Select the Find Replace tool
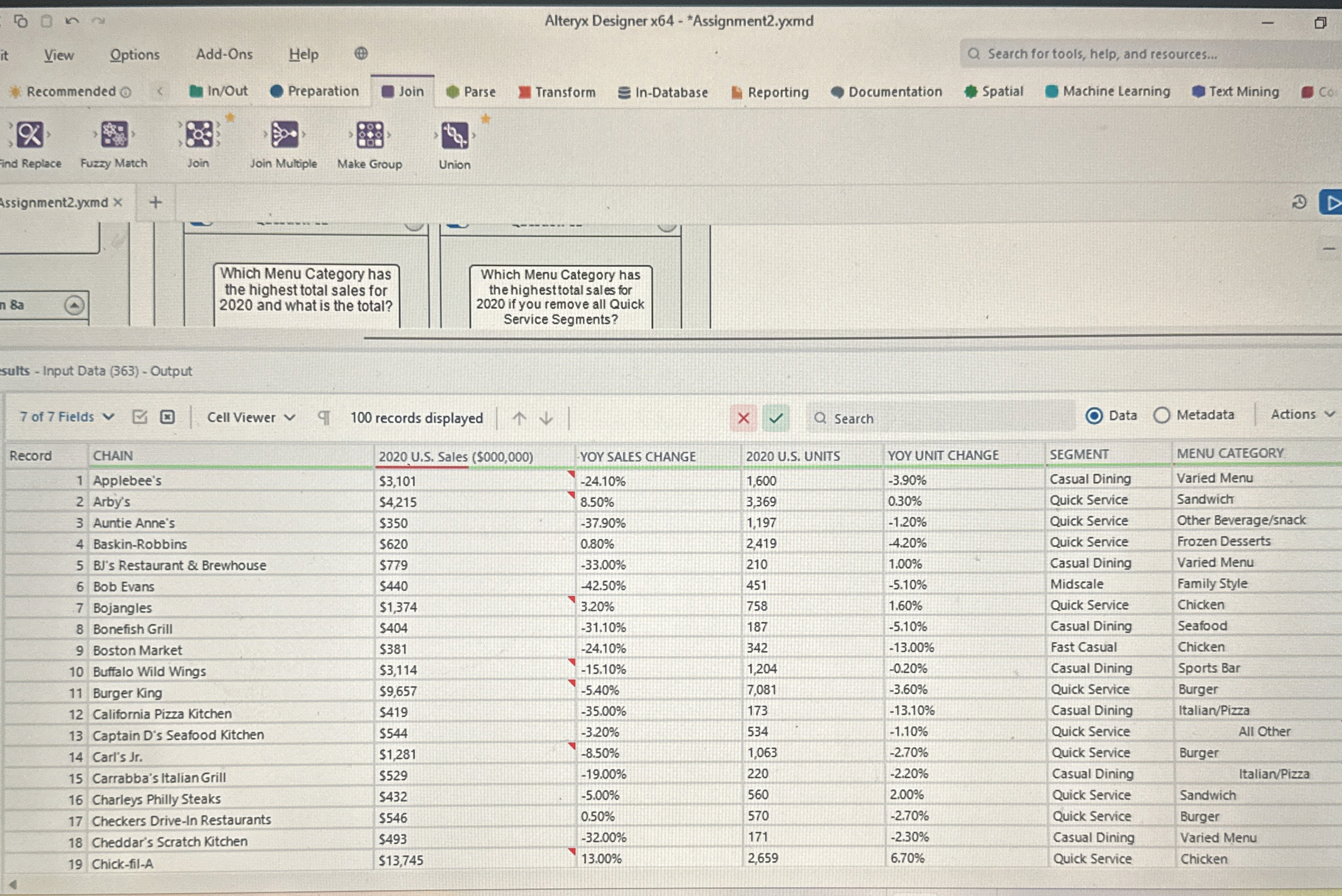This screenshot has height=896, width=1342. click(x=30, y=135)
